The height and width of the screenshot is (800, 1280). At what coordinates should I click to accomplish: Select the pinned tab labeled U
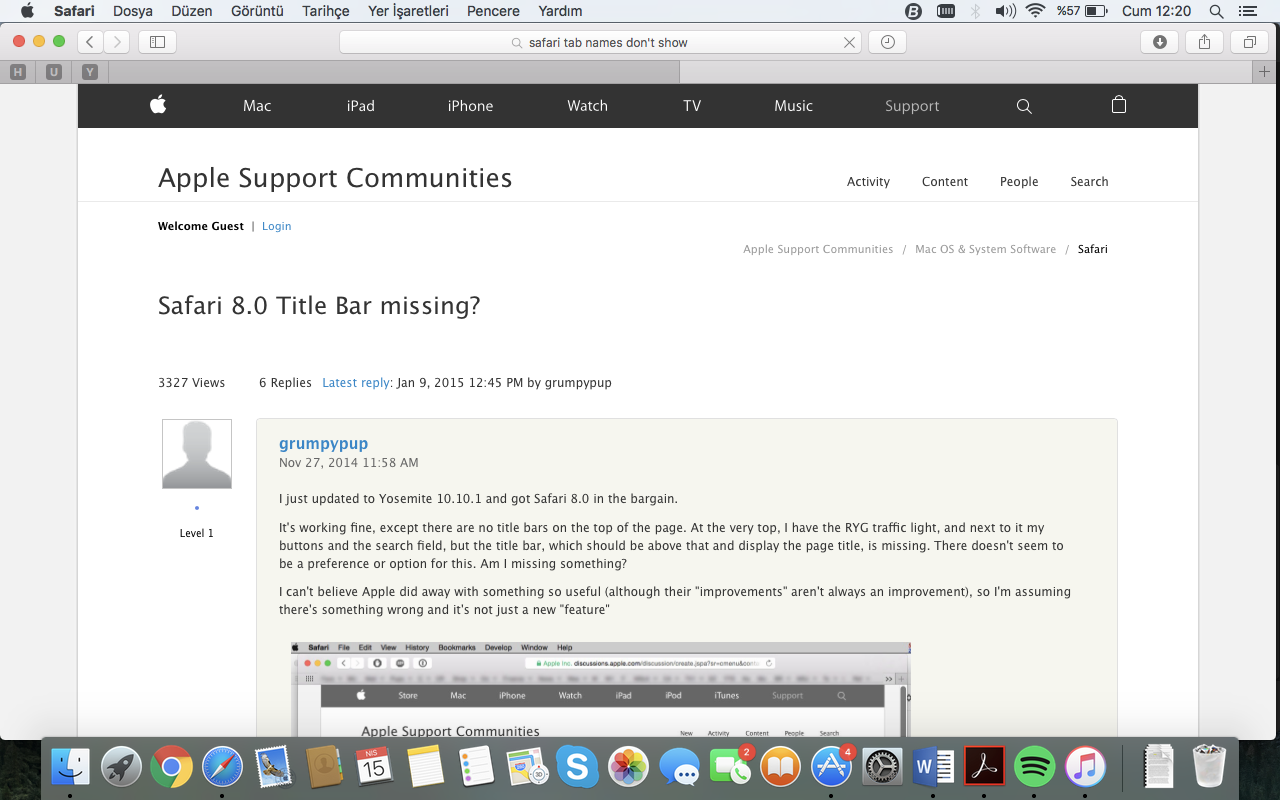[54, 72]
